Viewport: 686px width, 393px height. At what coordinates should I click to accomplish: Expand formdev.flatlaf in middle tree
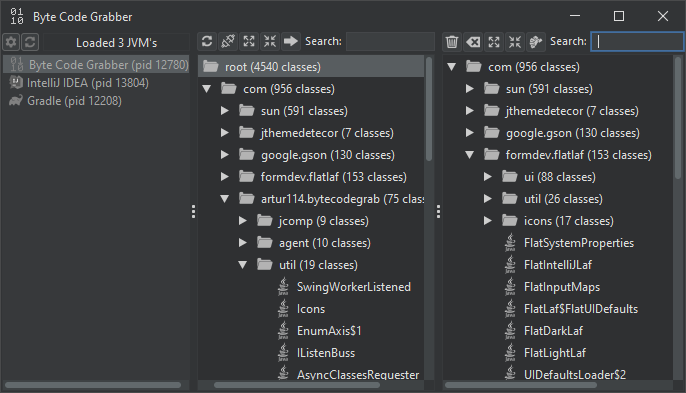[x=225, y=176]
